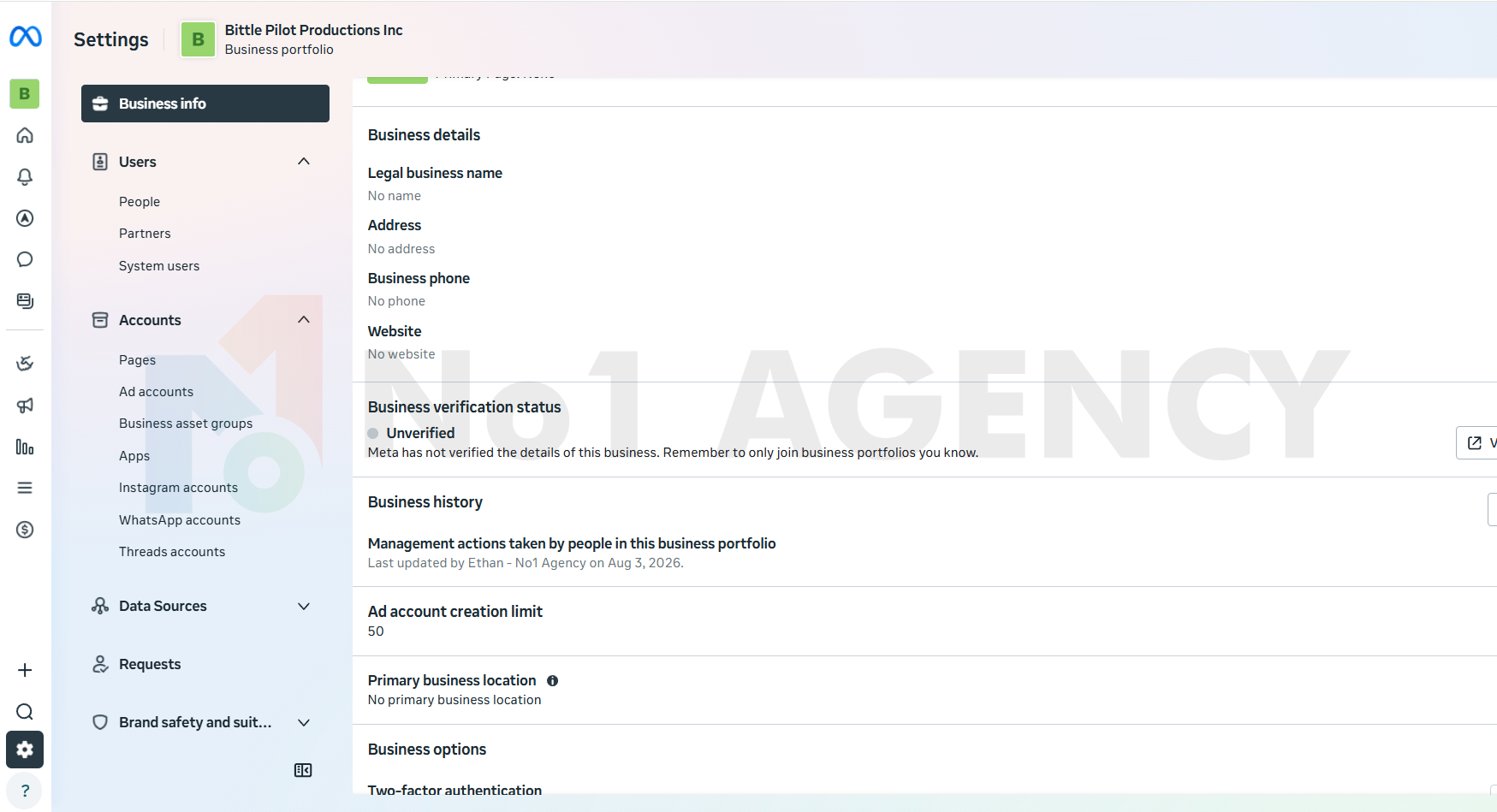Click the Business verification status heading

coord(464,407)
